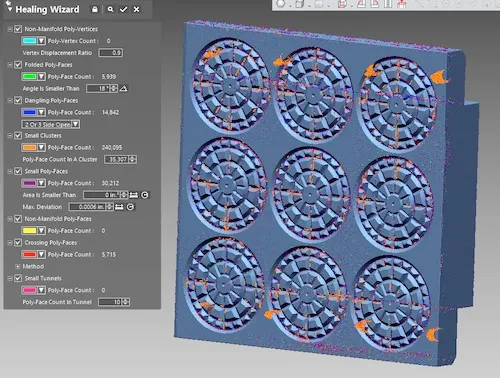Click the Healing Wizard magnifier preview icon
This screenshot has width=500, height=378.
(x=110, y=9)
